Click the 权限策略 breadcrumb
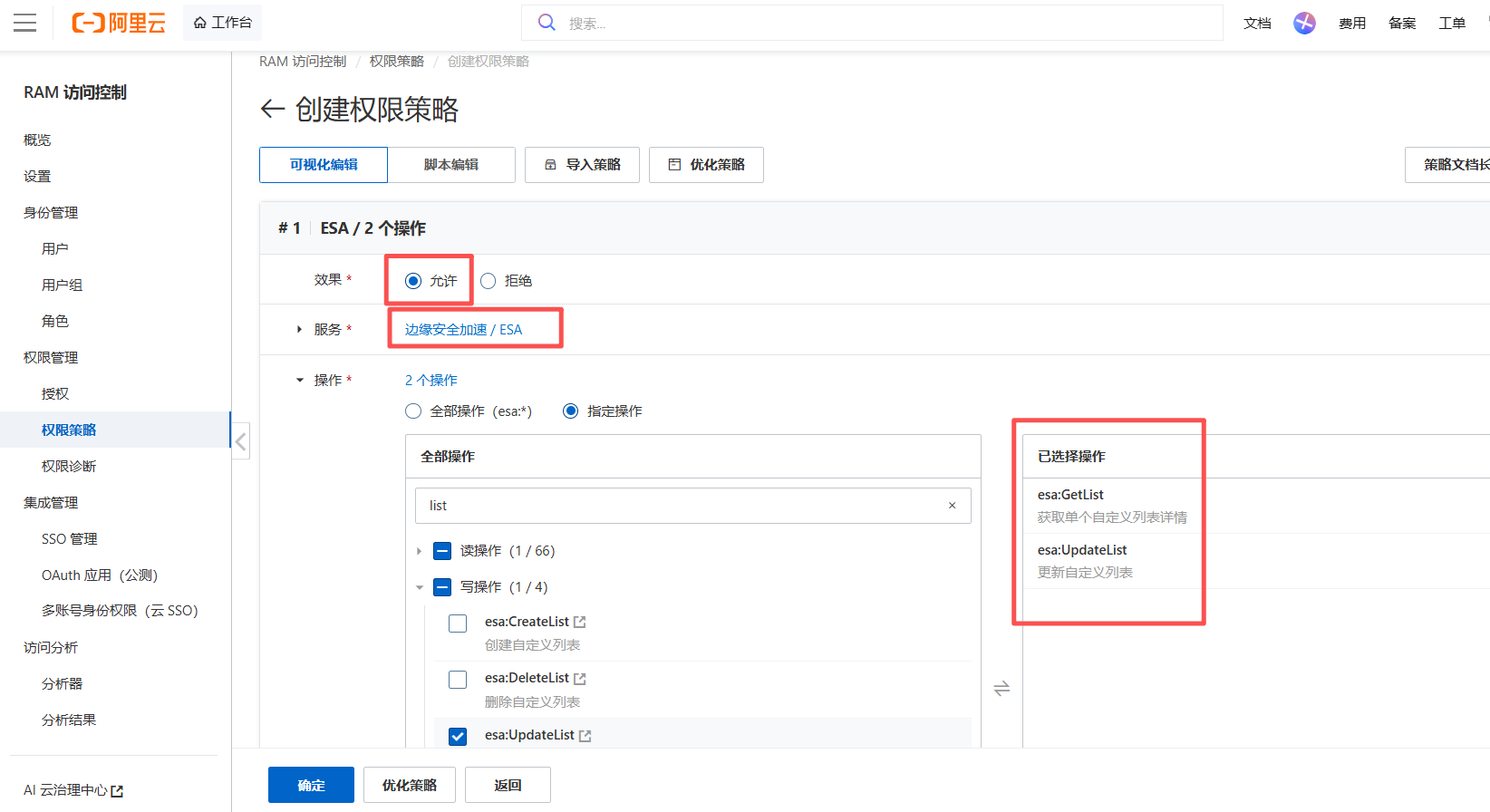Image resolution: width=1490 pixels, height=812 pixels. 397,62
